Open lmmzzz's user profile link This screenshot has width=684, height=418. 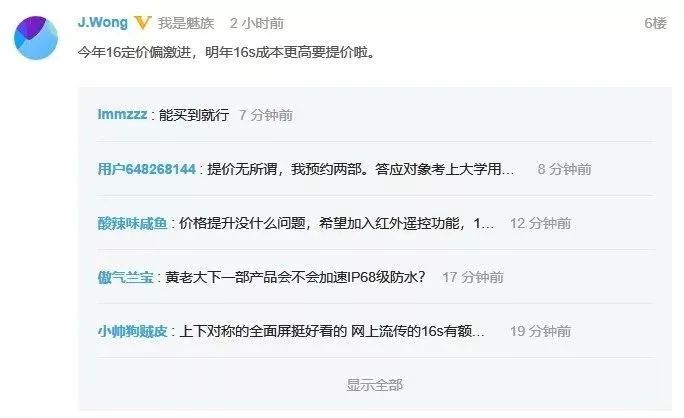coord(123,114)
